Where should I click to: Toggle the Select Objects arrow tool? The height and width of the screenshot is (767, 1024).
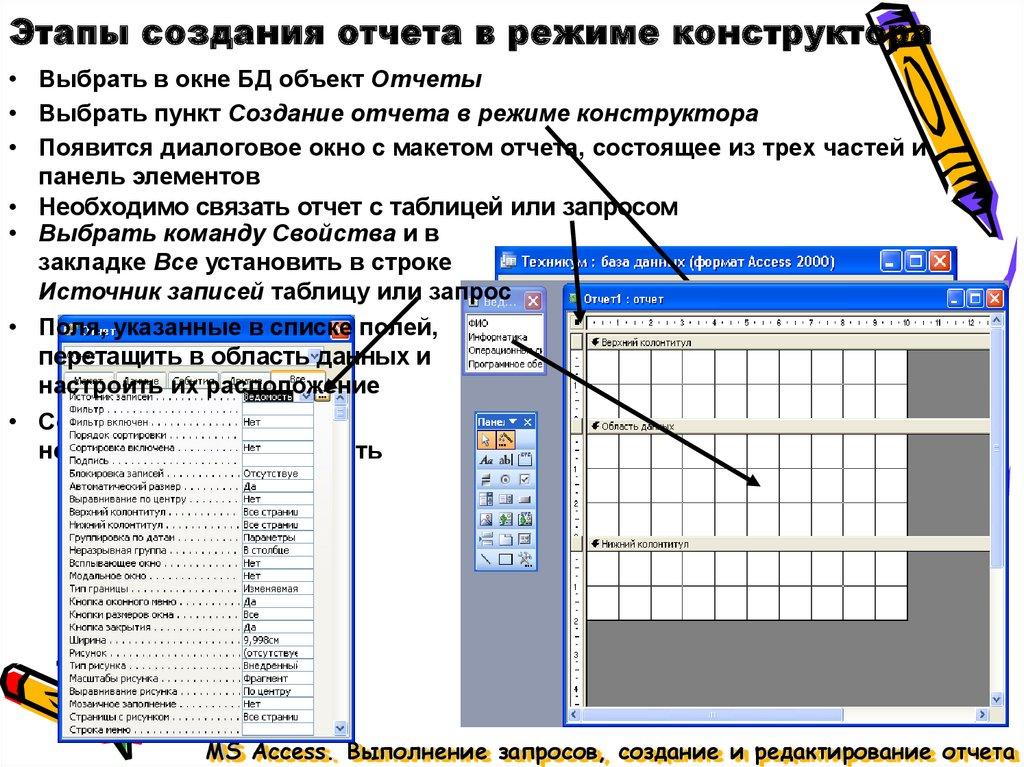point(485,438)
